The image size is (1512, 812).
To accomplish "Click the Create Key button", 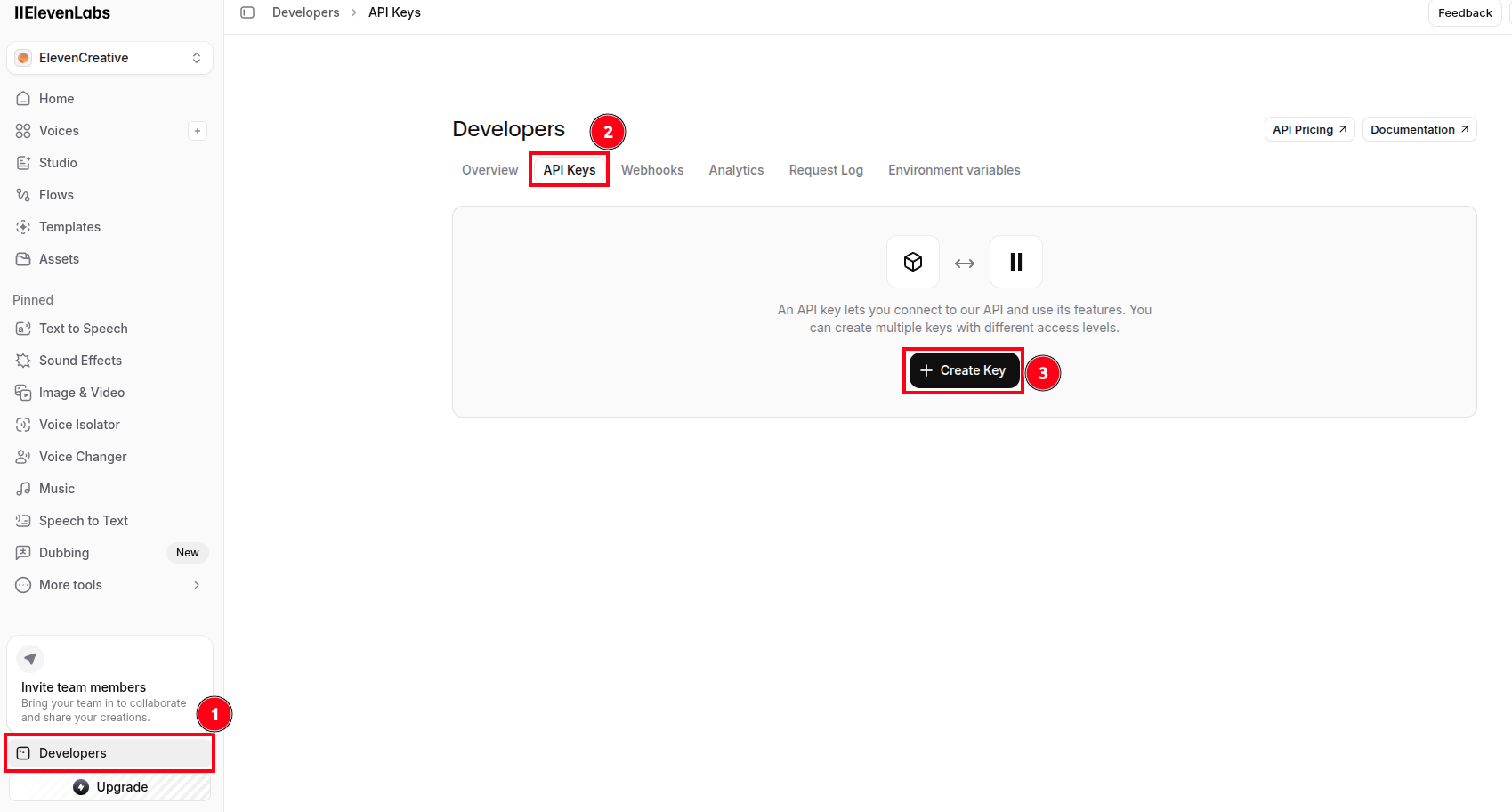I will coord(964,370).
